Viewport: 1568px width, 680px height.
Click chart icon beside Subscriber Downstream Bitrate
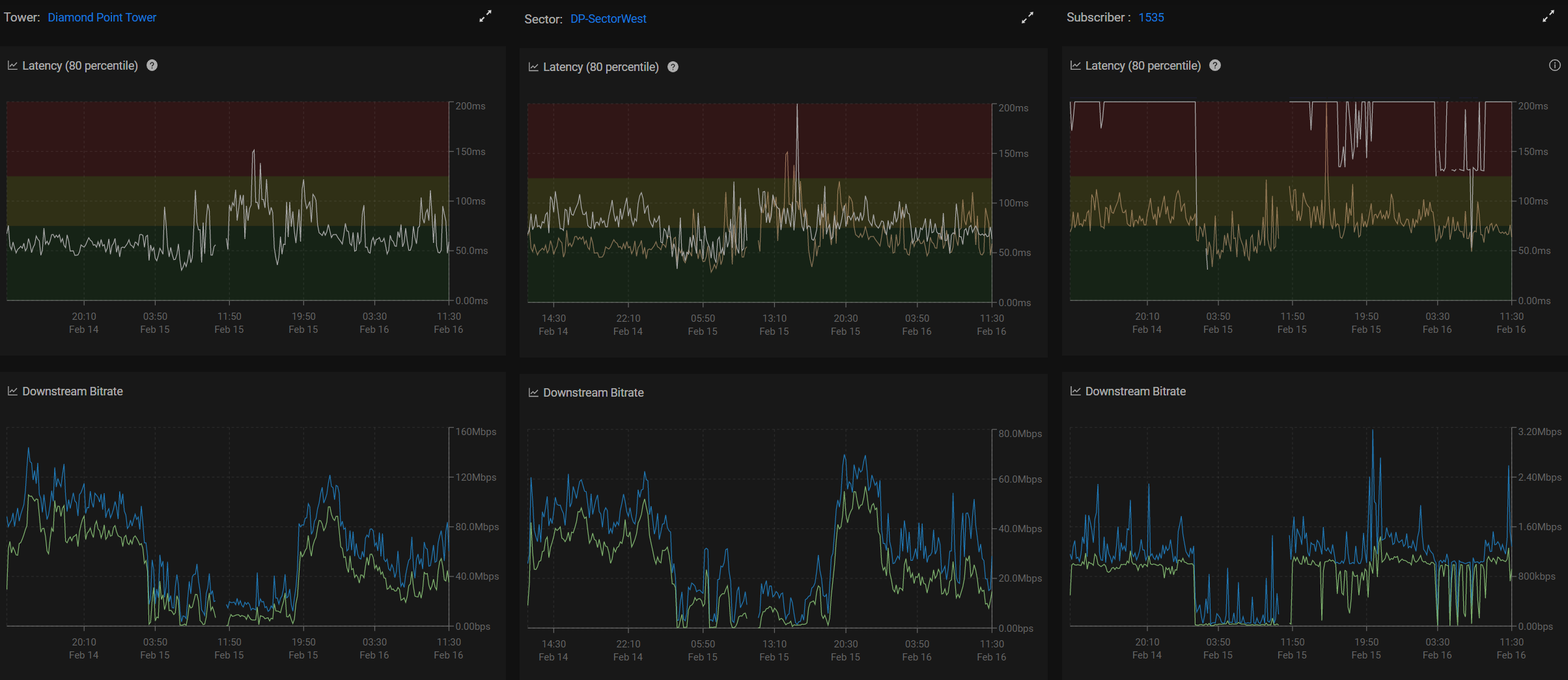click(x=1075, y=391)
